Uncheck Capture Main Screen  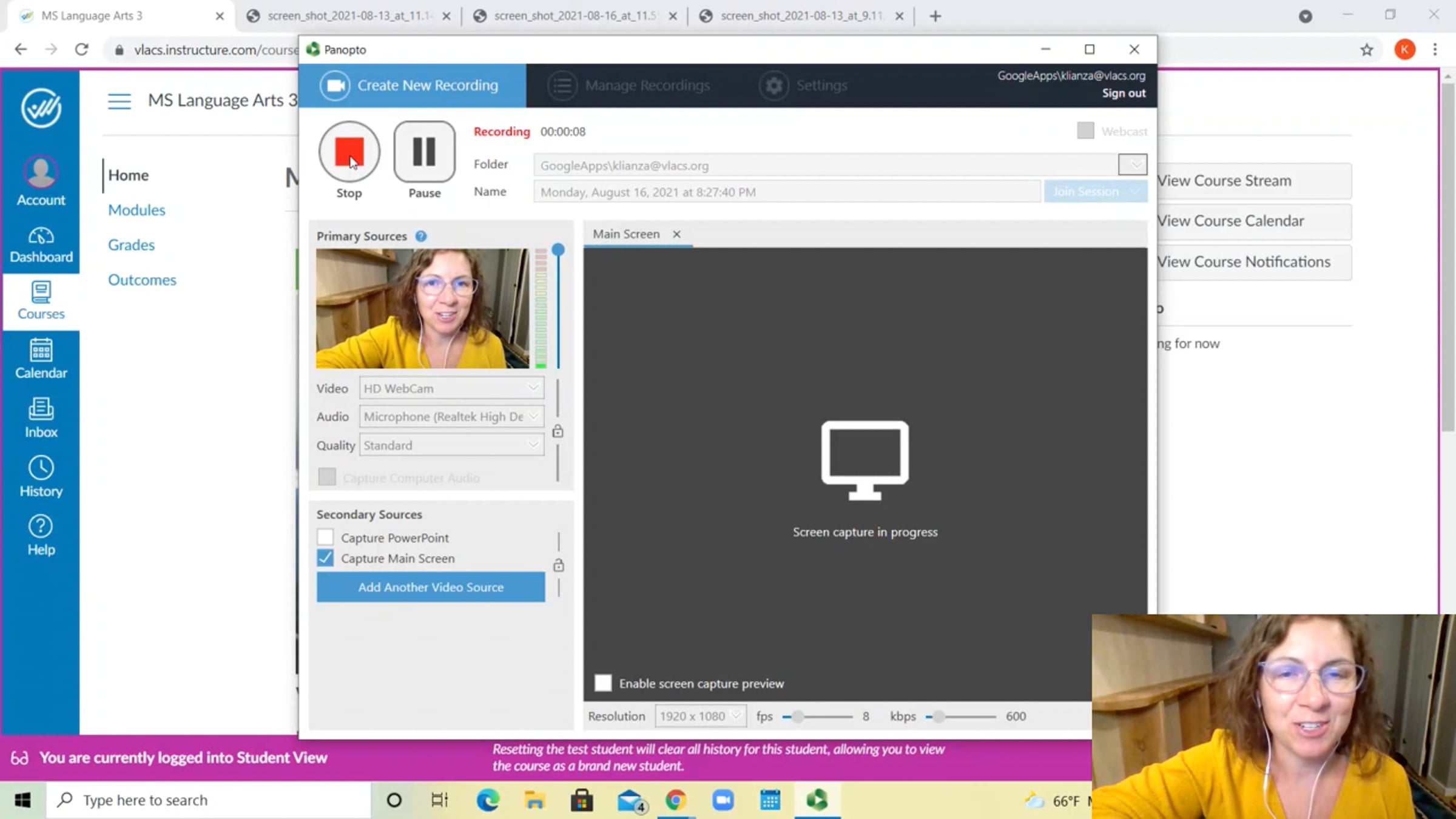(326, 558)
